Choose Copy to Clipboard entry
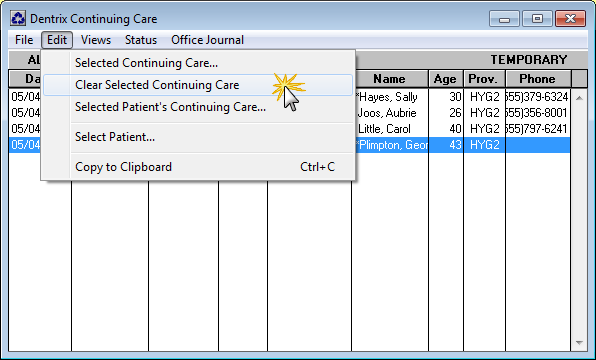 coord(198,167)
